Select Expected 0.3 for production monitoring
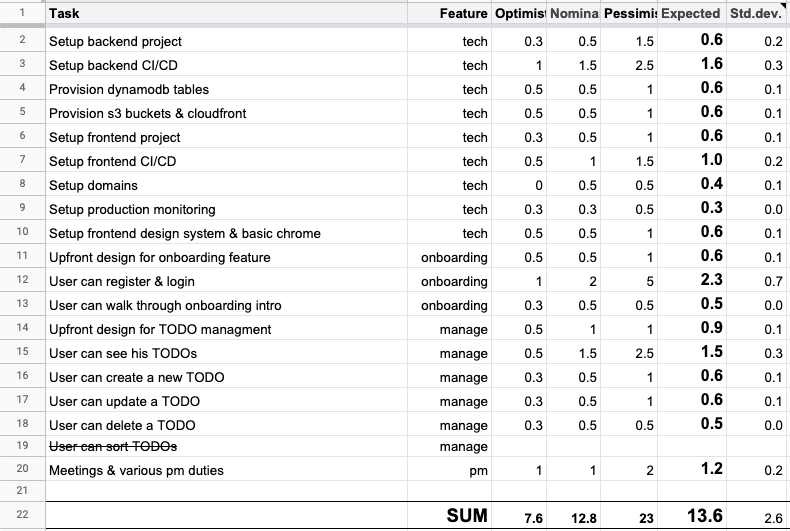Image resolution: width=790 pixels, height=531 pixels. (x=692, y=209)
